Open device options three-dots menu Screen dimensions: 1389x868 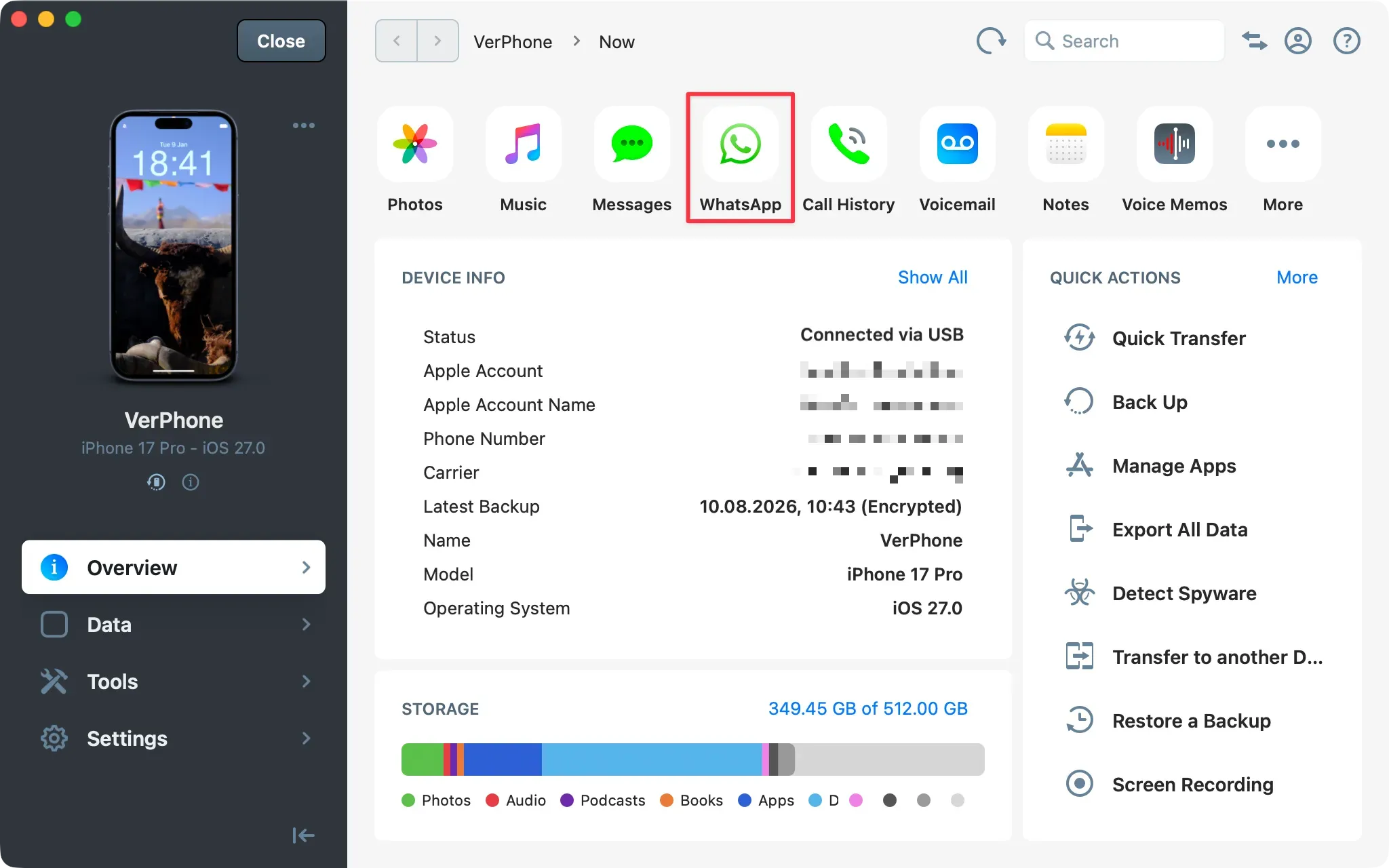tap(303, 125)
